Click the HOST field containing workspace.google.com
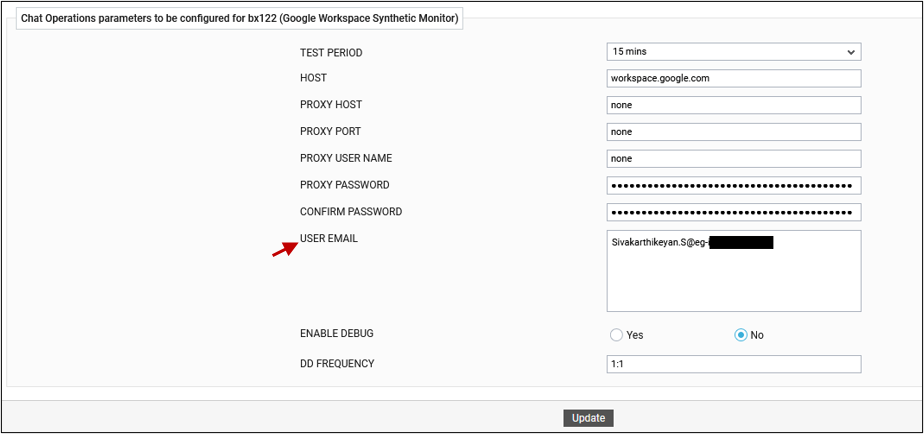Screen dimensions: 924x434 [733, 78]
